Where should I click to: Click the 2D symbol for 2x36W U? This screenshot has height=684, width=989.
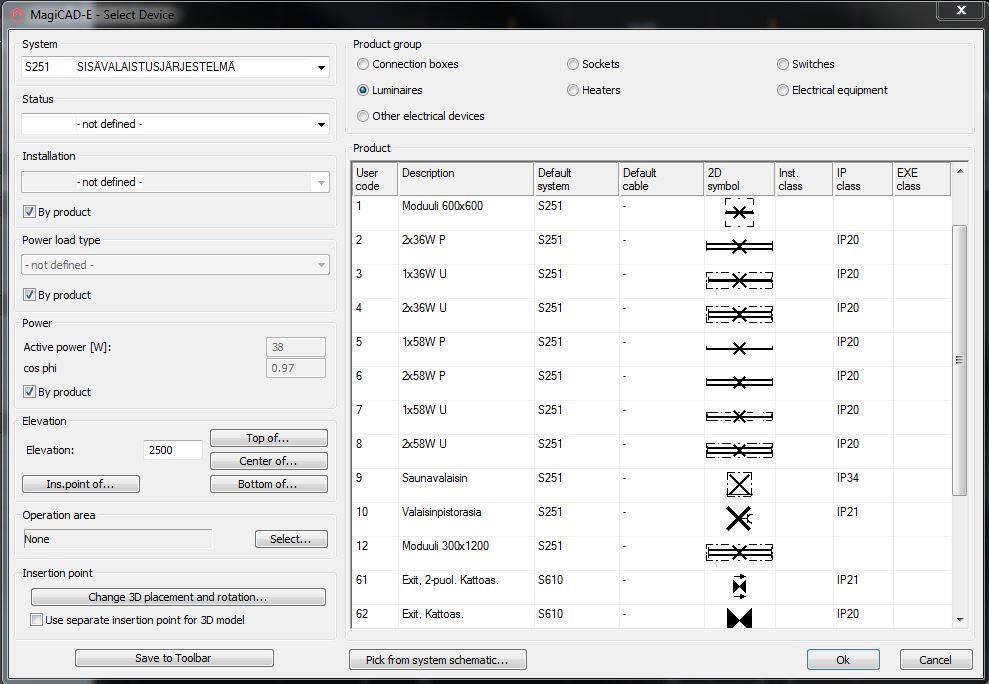click(x=739, y=314)
